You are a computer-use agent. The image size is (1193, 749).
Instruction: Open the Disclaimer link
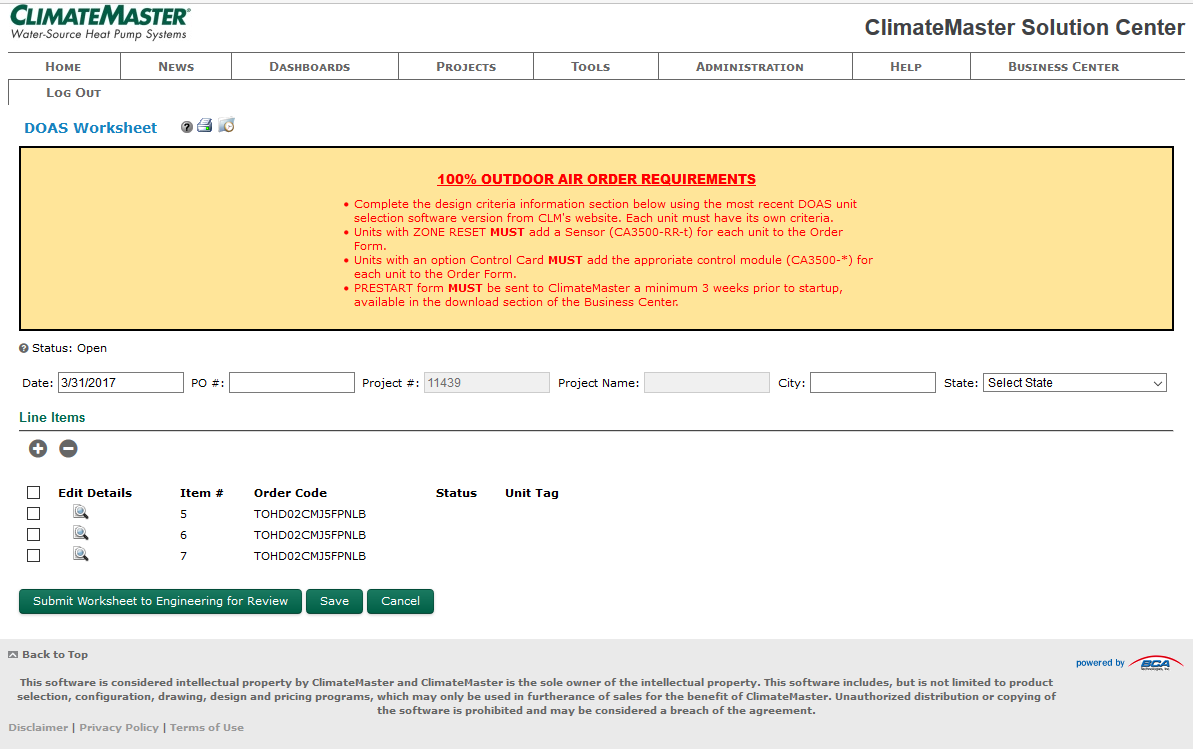38,728
